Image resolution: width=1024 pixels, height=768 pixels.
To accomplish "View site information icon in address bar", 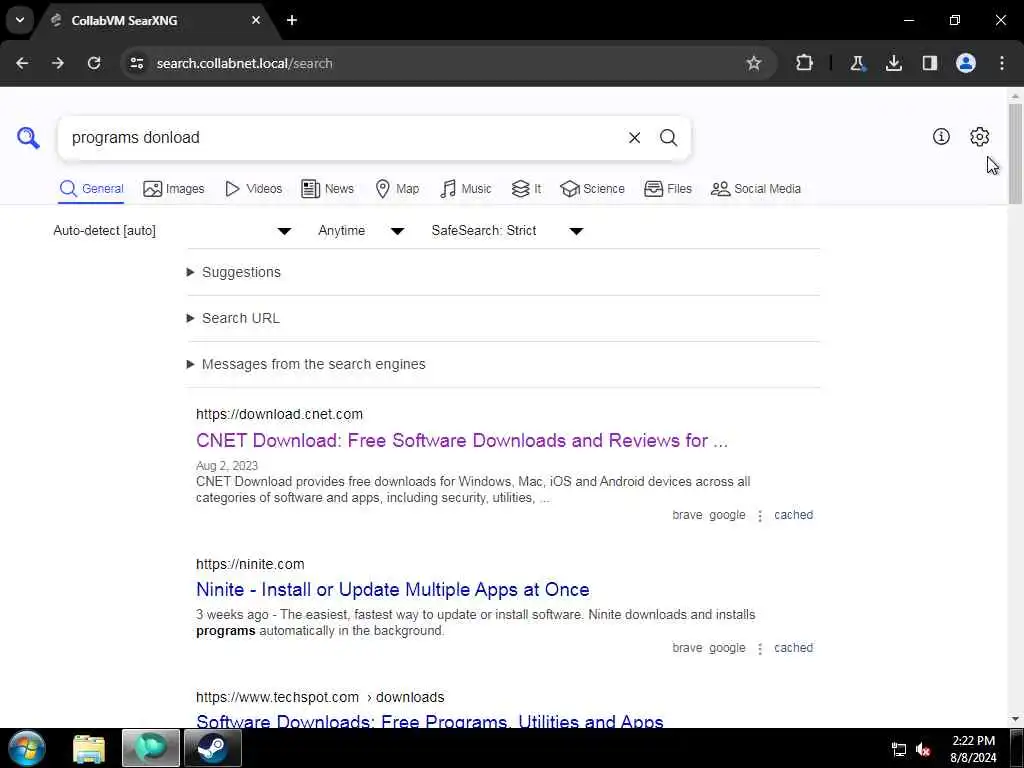I will pos(136,63).
